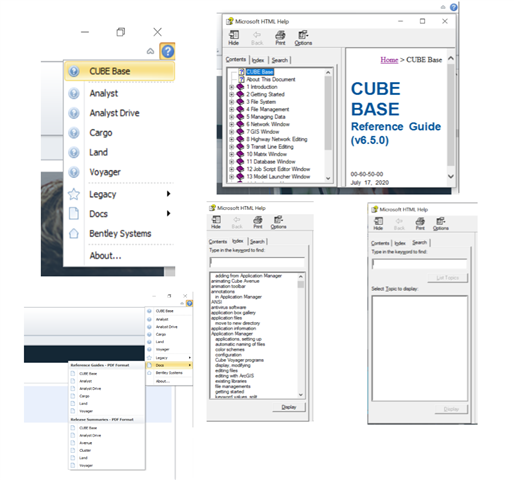Screen dimensions: 514x480
Task: Click Hide in the CUBE Base help window
Action: point(234,38)
